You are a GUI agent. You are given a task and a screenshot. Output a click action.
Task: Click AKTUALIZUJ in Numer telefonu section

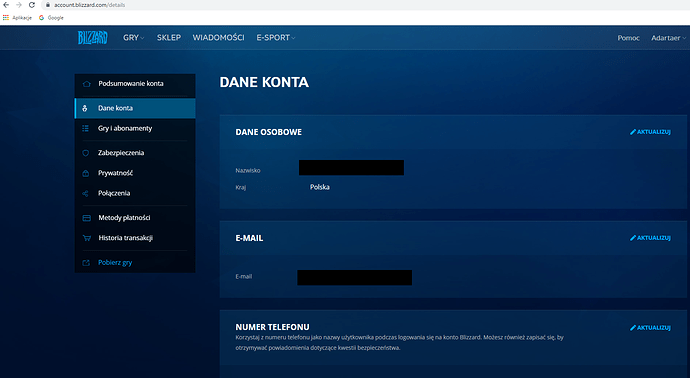650,328
